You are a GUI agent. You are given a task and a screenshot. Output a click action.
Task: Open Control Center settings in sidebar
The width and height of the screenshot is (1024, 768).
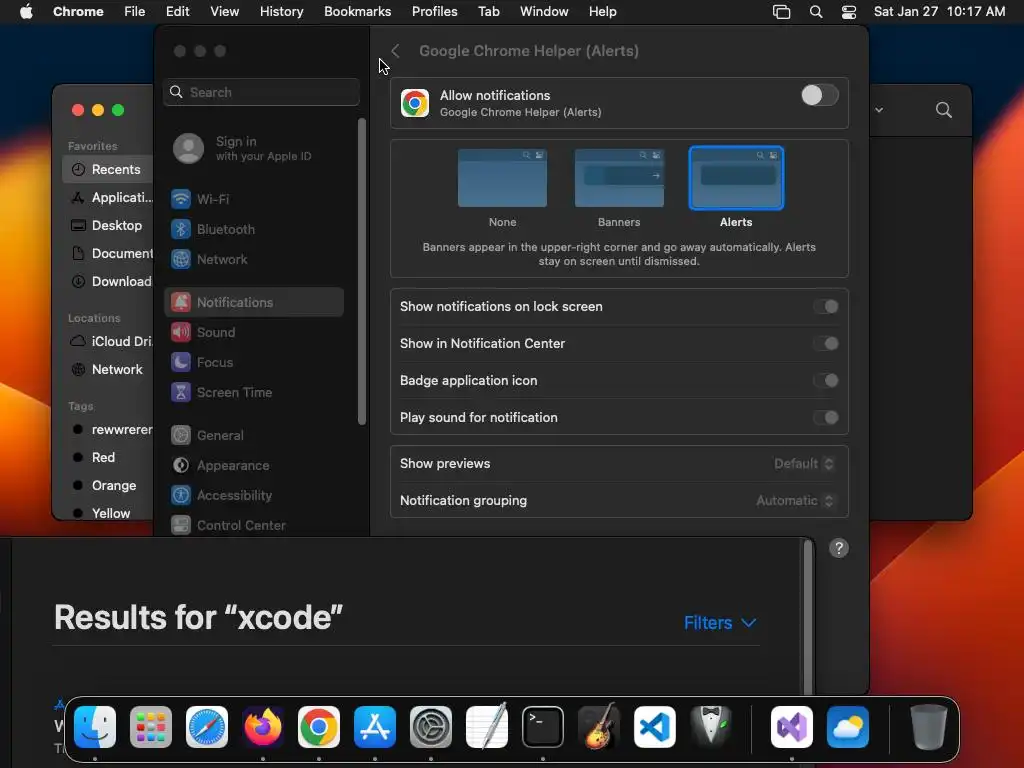coord(254,525)
